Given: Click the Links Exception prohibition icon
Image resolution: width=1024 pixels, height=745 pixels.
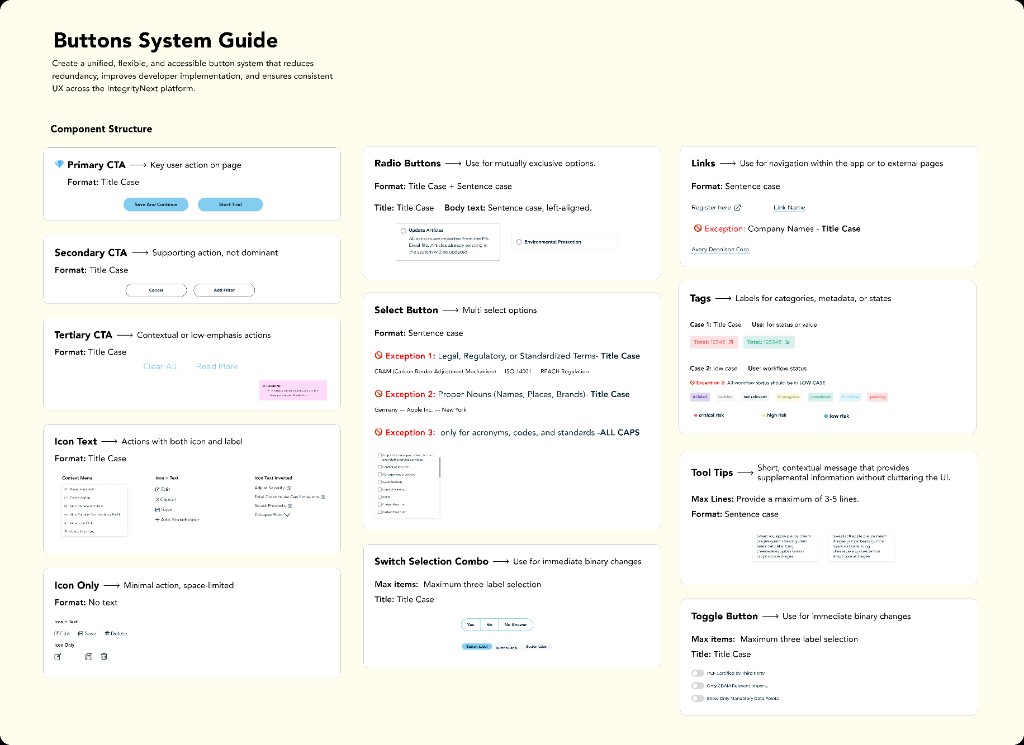Looking at the screenshot, I should pos(697,229).
